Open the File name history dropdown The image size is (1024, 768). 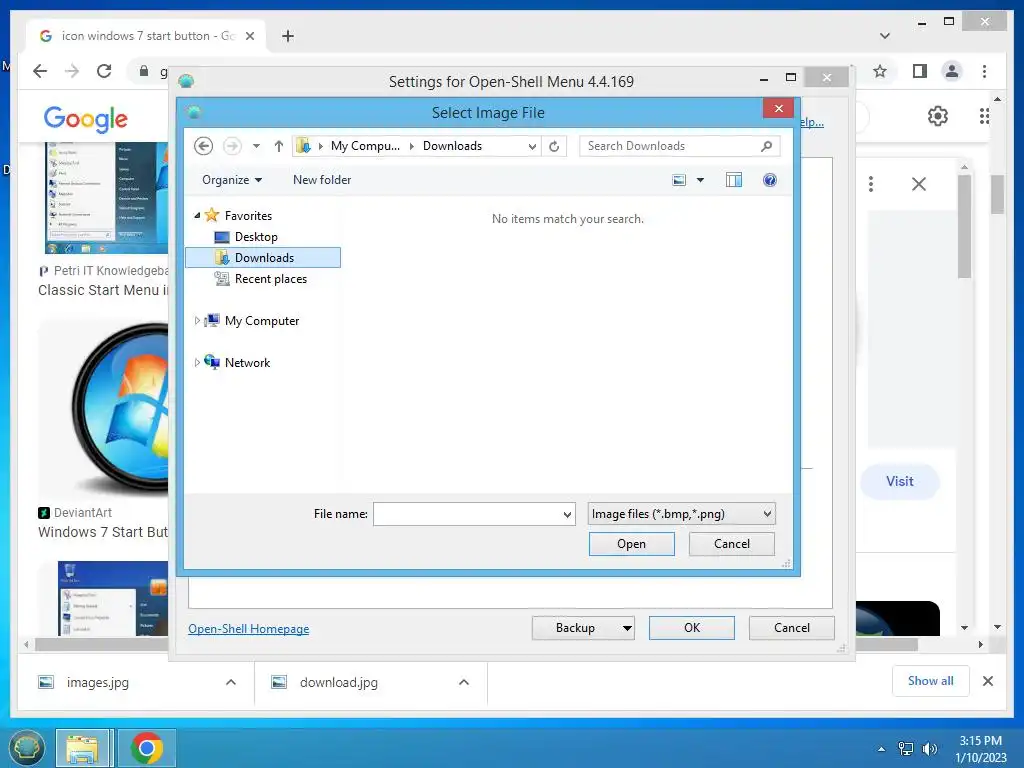[x=567, y=515]
